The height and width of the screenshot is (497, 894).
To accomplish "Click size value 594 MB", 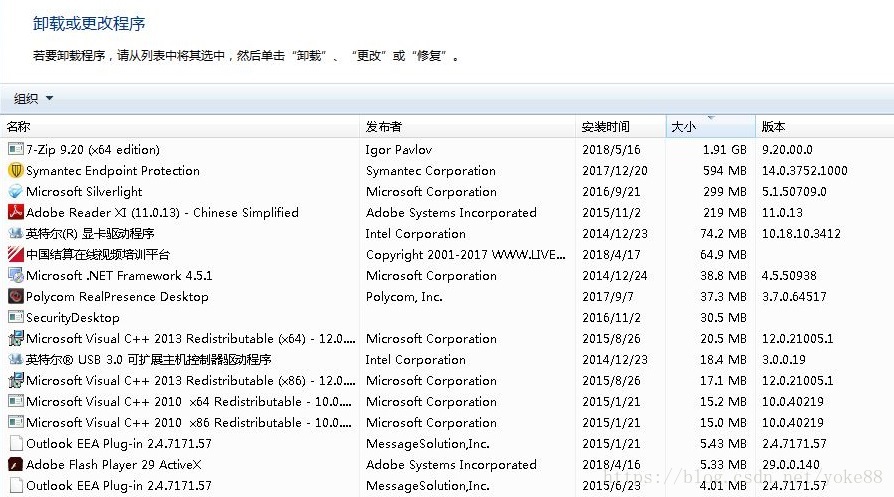I will click(x=724, y=170).
